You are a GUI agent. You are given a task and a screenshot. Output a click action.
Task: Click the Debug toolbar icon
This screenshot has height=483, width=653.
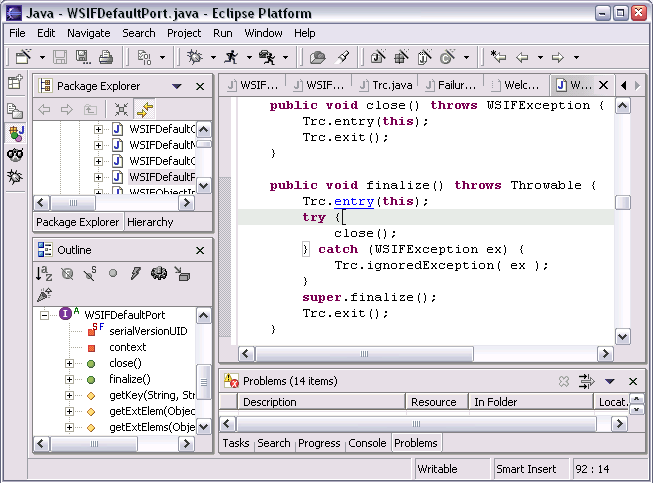[194, 57]
